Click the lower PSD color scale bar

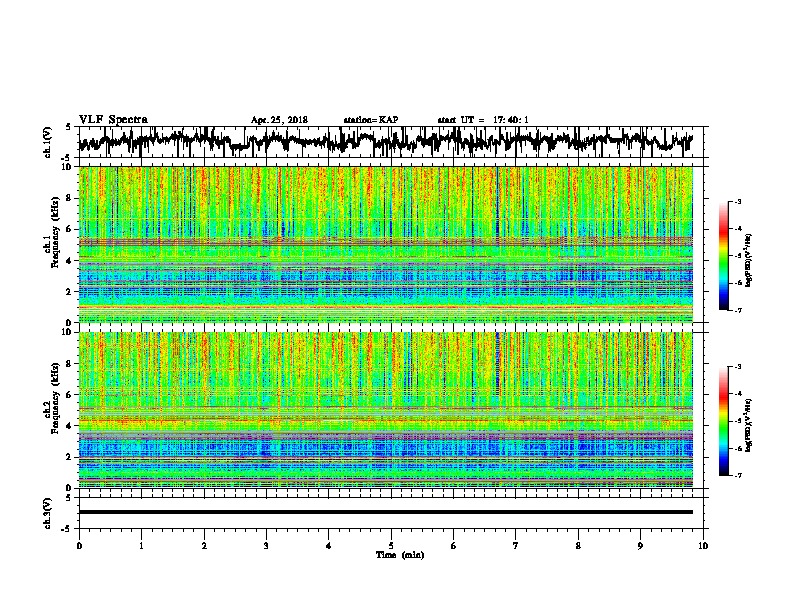click(x=724, y=421)
